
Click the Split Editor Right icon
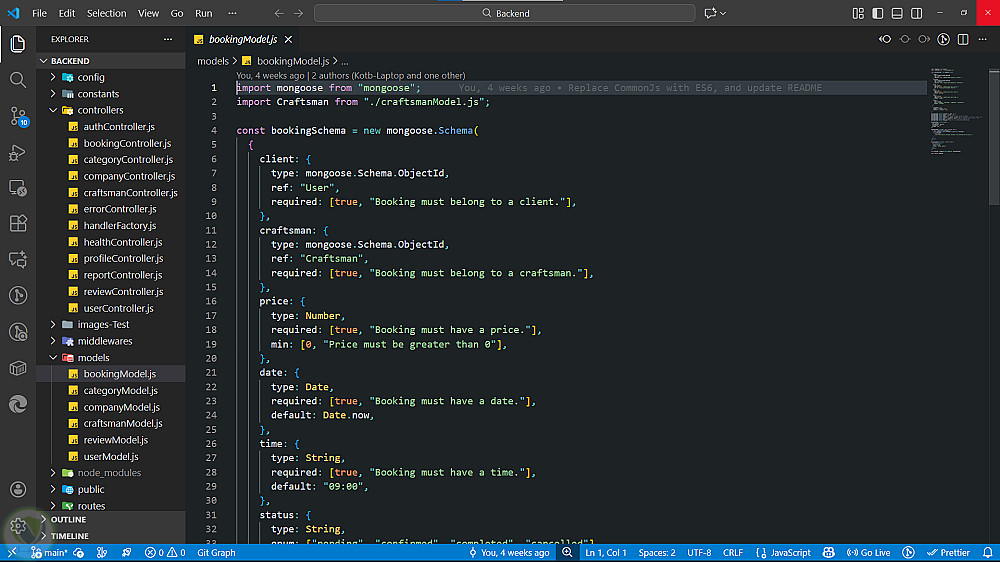[x=963, y=39]
